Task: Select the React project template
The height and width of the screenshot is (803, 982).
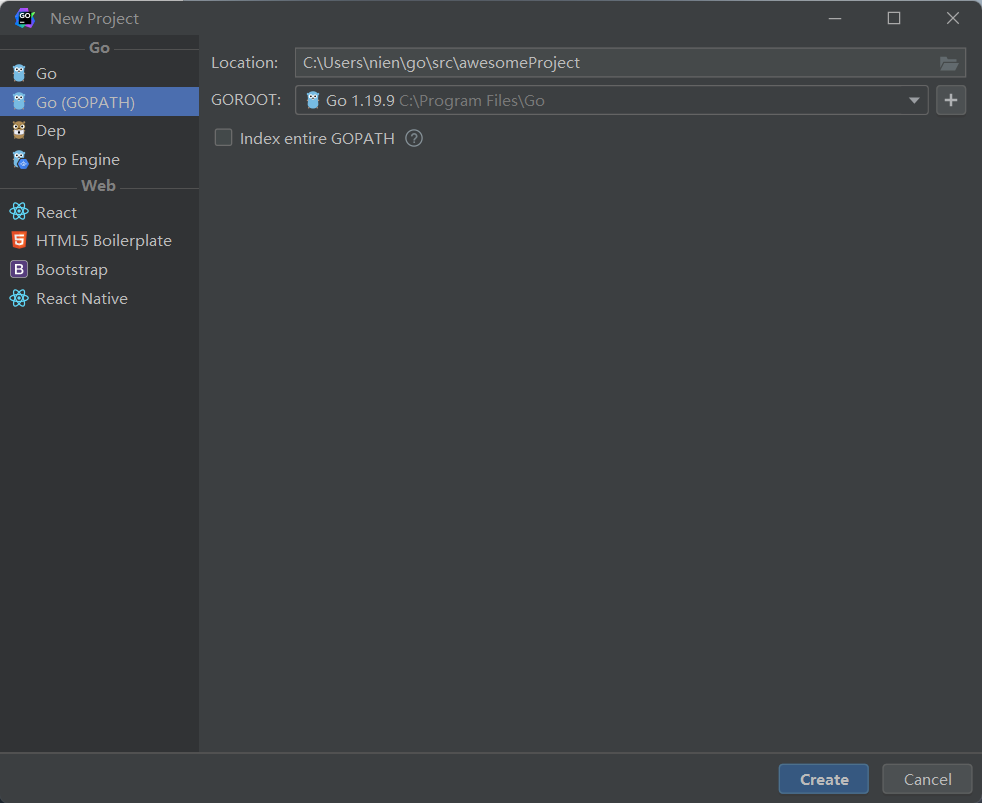Action: coord(99,212)
